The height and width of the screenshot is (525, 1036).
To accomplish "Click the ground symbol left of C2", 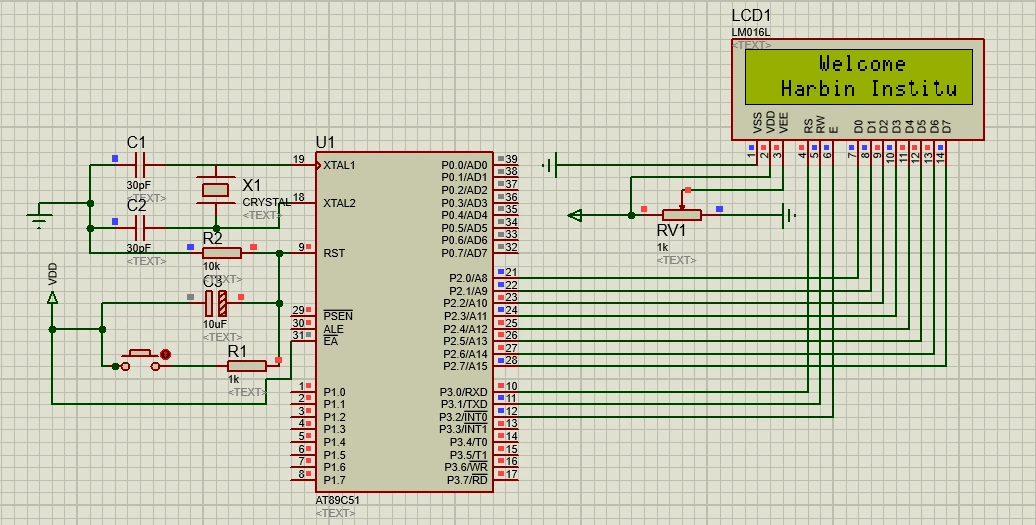I will (40, 215).
